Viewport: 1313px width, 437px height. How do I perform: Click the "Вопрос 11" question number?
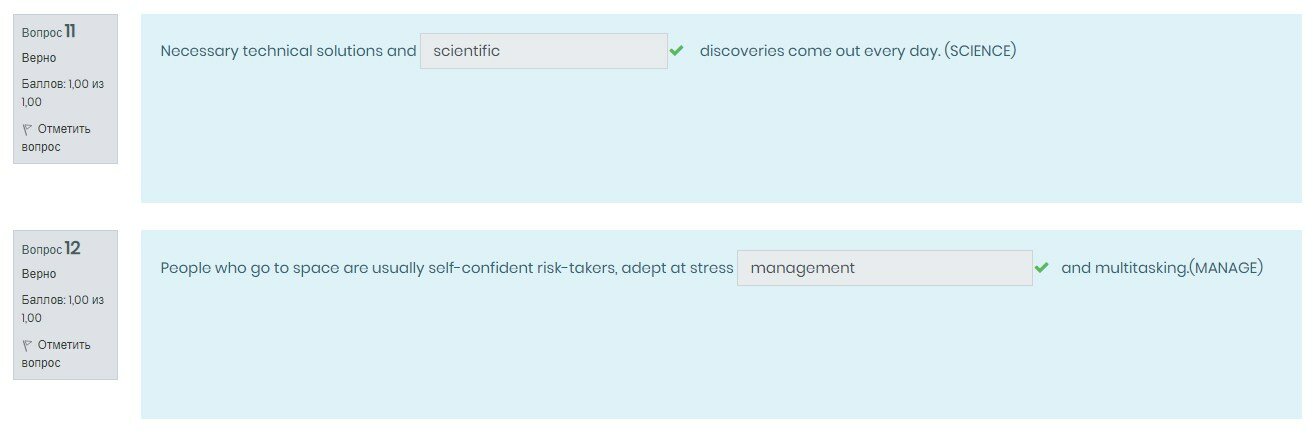[49, 32]
